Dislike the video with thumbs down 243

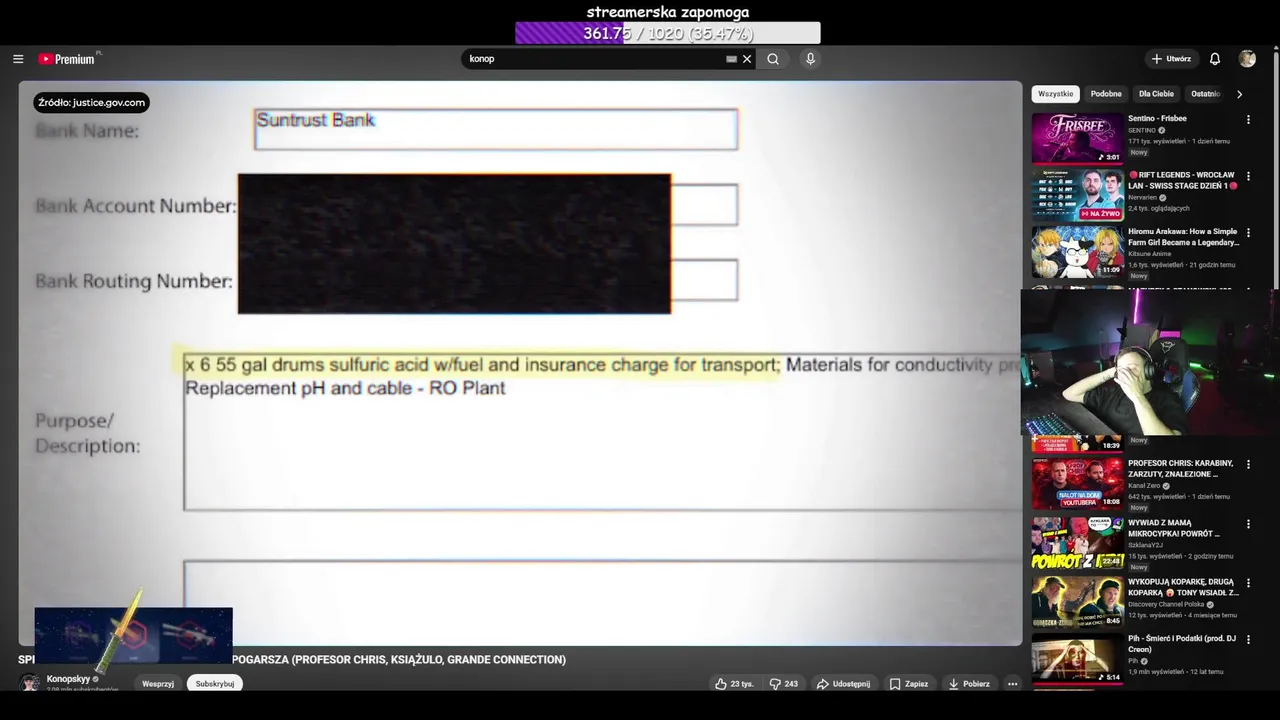pyautogui.click(x=784, y=684)
